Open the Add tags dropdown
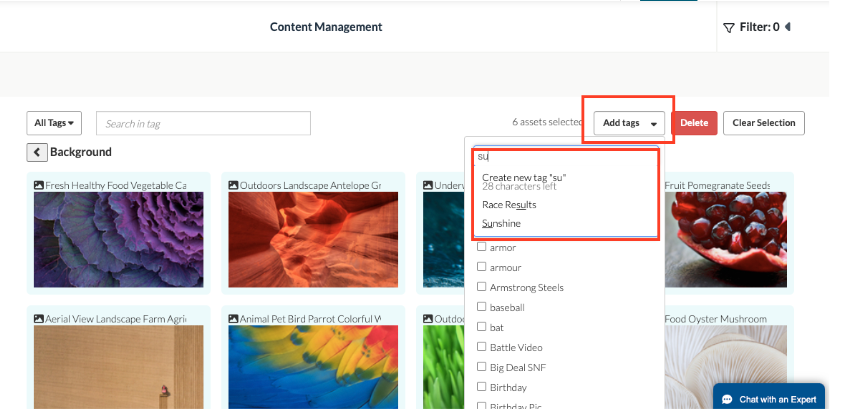This screenshot has height=410, width=850. click(630, 123)
